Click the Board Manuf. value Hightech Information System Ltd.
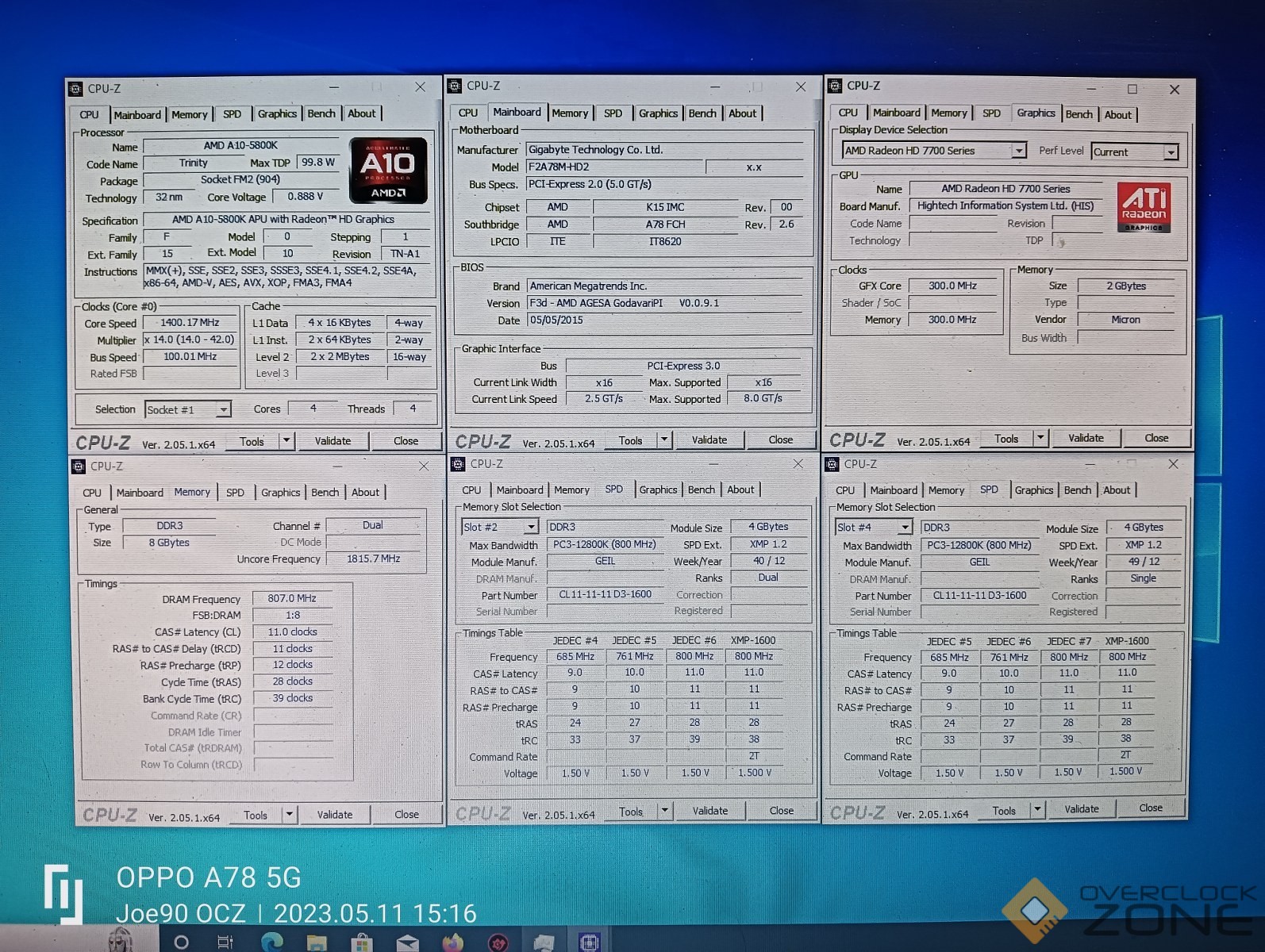 click(x=1005, y=205)
